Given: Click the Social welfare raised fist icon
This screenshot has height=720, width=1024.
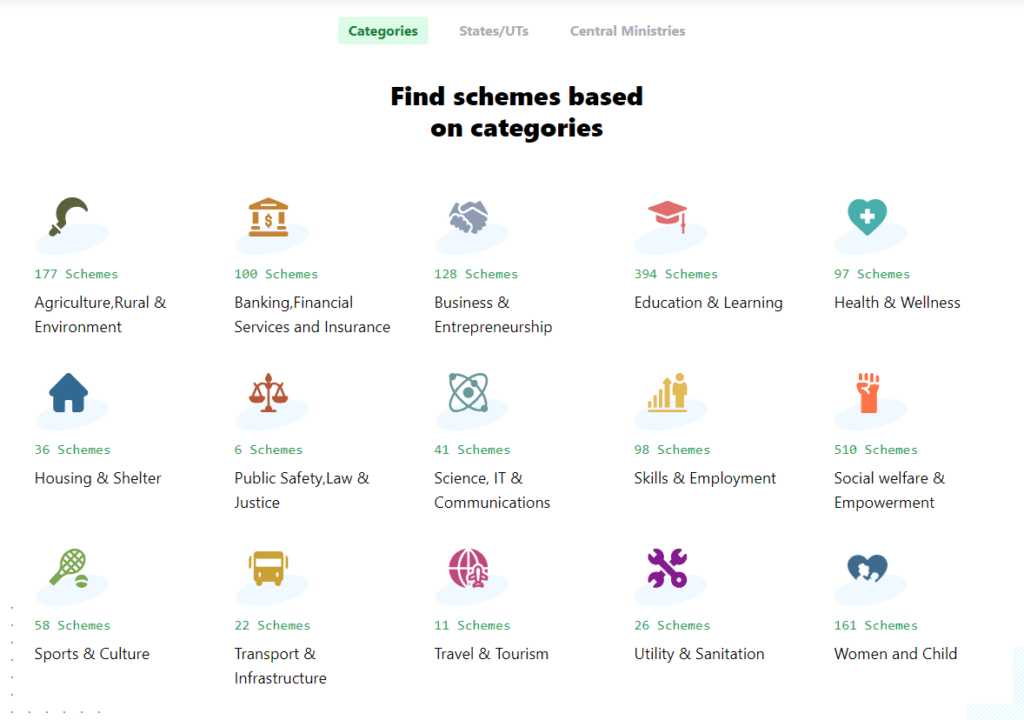Looking at the screenshot, I should click(x=867, y=393).
